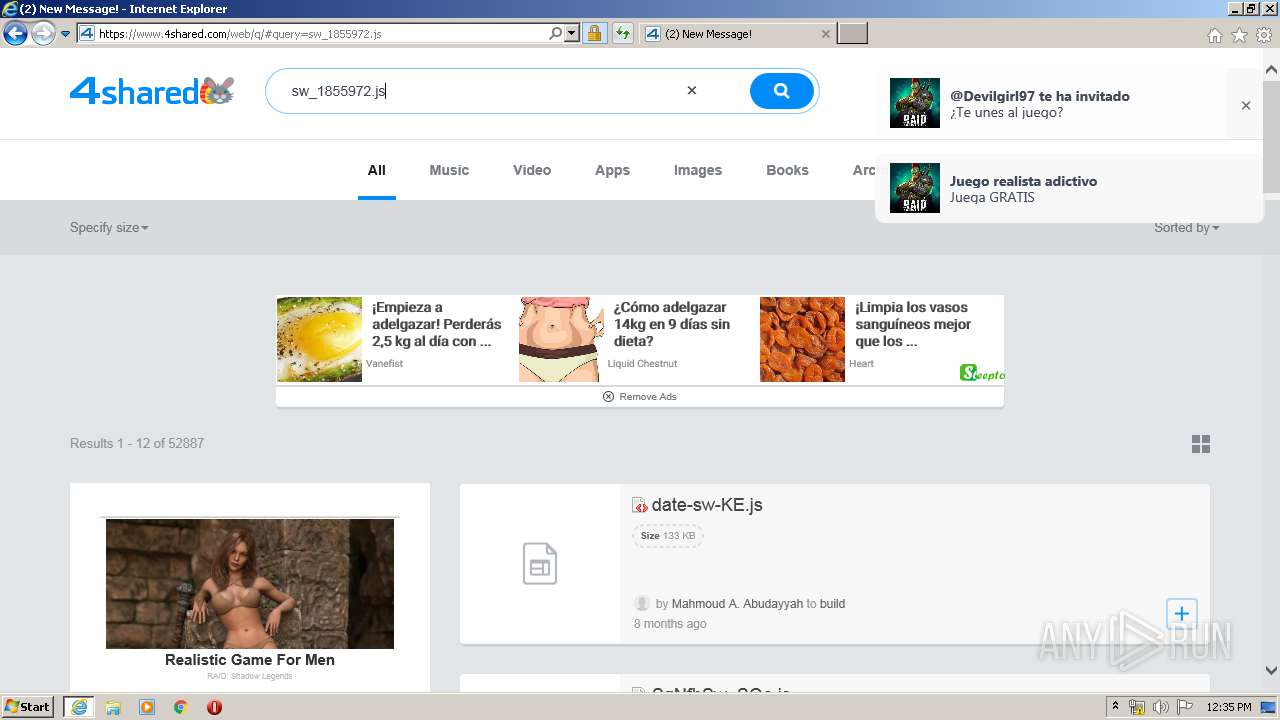
Task: Open Chrome from the taskbar
Action: click(x=180, y=707)
